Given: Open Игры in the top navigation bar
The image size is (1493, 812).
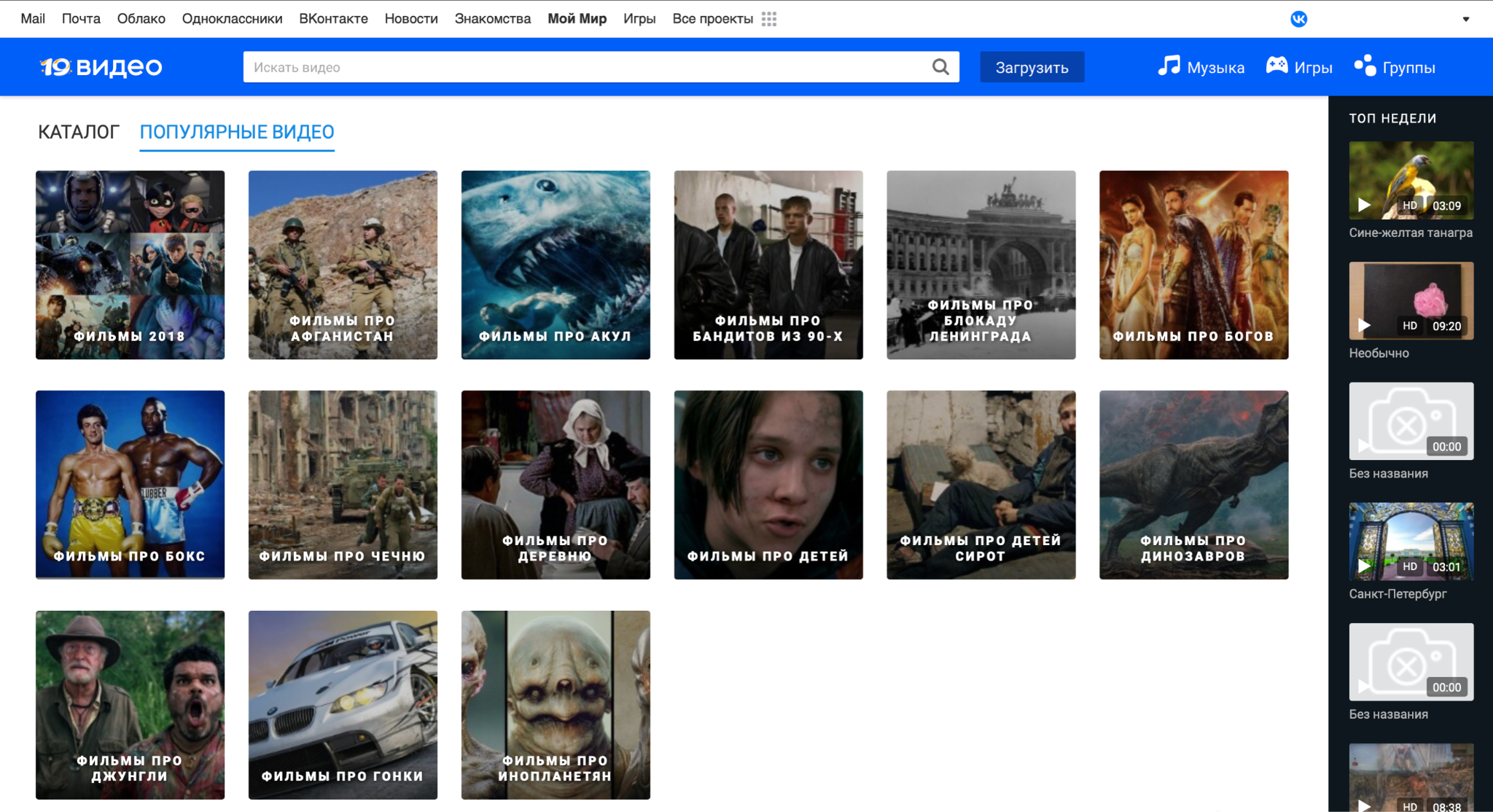Looking at the screenshot, I should coord(639,19).
